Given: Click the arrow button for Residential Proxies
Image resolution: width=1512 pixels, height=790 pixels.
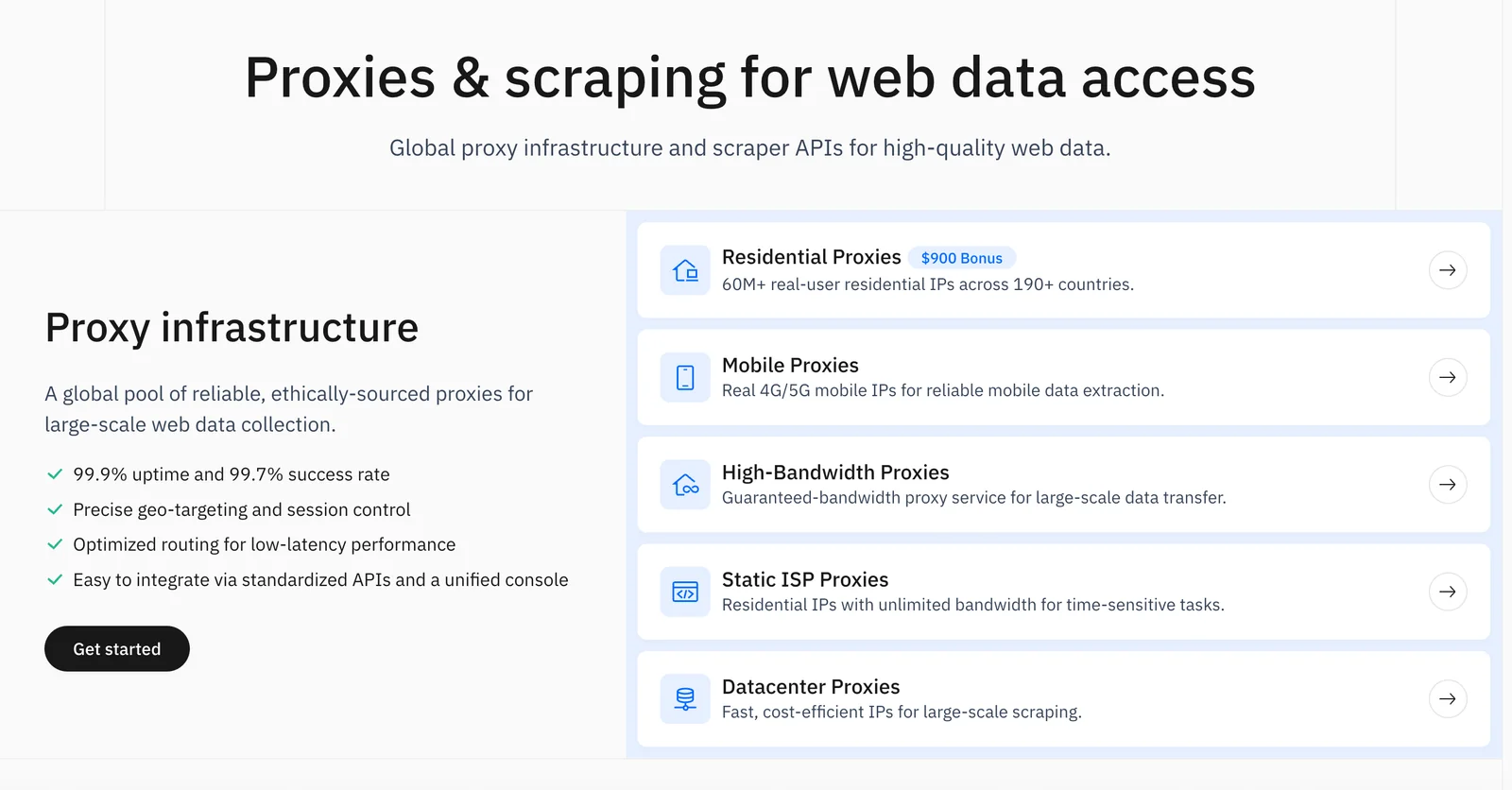Looking at the screenshot, I should pyautogui.click(x=1447, y=270).
